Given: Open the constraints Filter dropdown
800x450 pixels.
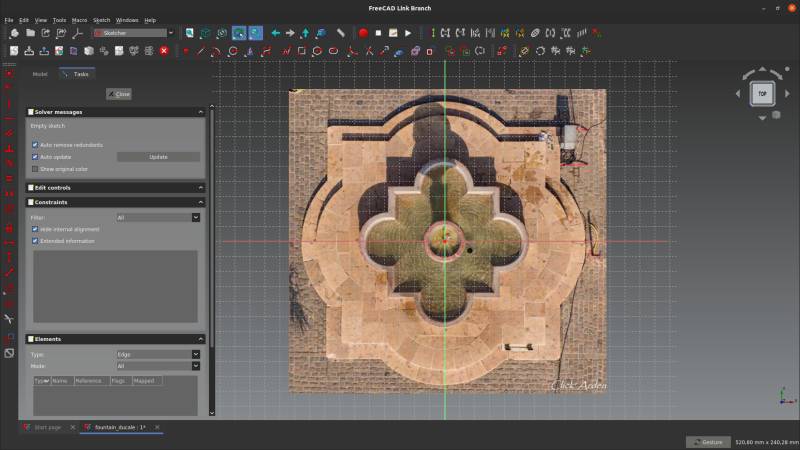Looking at the screenshot, I should 158,217.
